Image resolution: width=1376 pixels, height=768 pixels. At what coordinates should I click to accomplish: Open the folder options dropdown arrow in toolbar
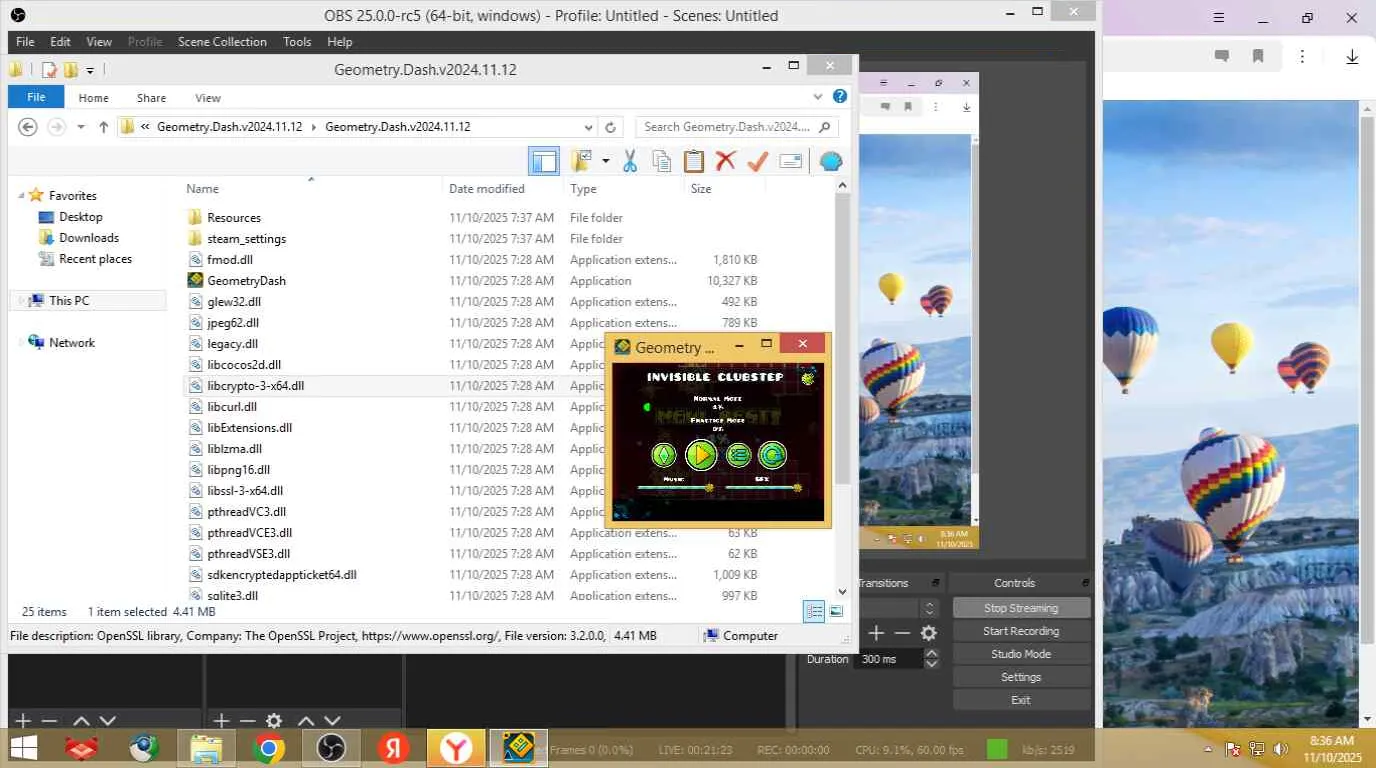tap(606, 161)
